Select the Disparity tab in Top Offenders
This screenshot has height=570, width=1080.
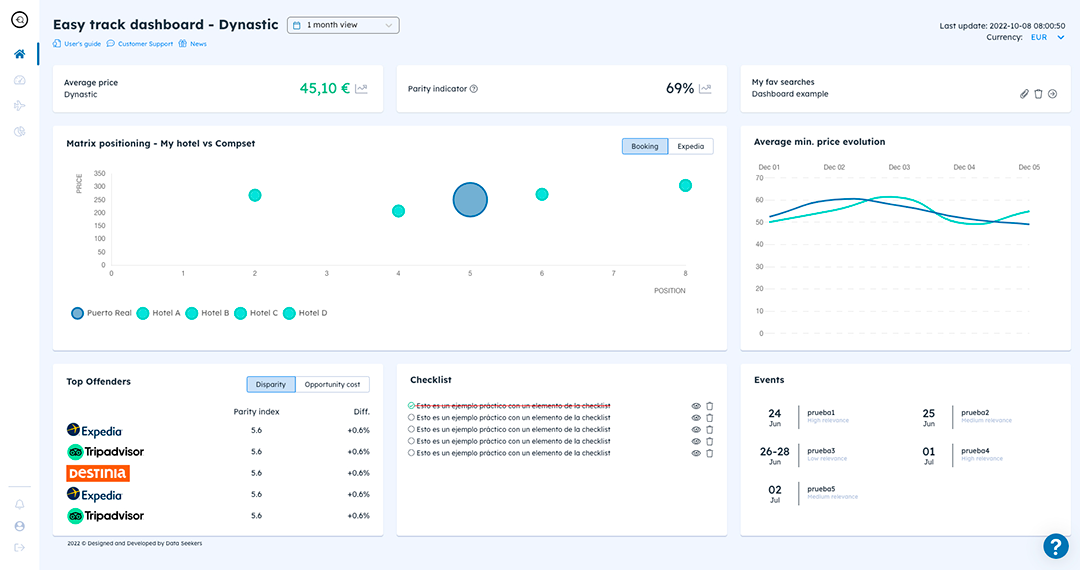point(271,384)
